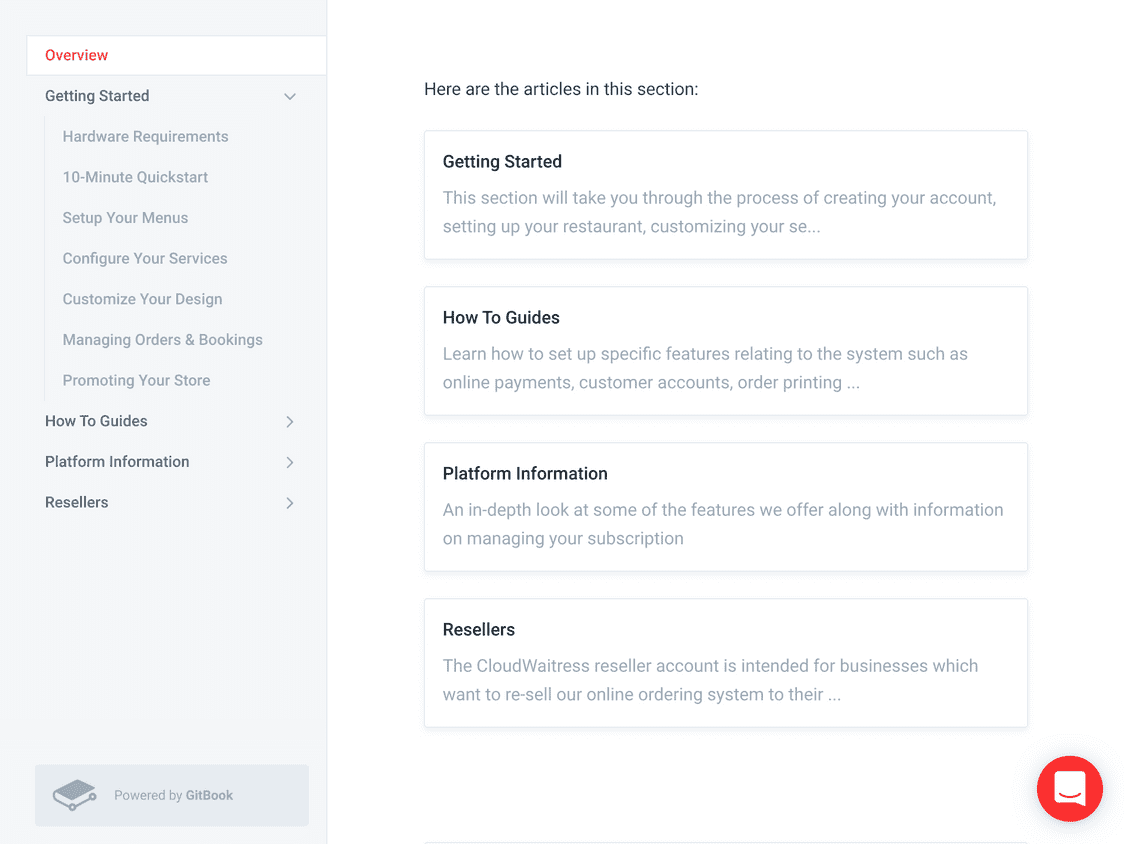
Task: Select the Overview sidebar item
Action: [x=176, y=55]
